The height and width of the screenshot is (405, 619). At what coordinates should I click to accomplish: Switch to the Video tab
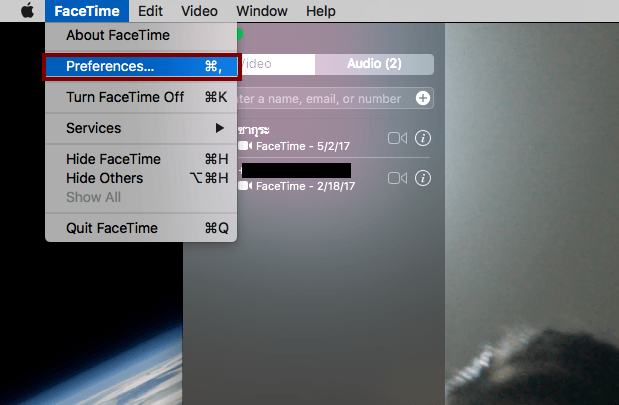276,64
